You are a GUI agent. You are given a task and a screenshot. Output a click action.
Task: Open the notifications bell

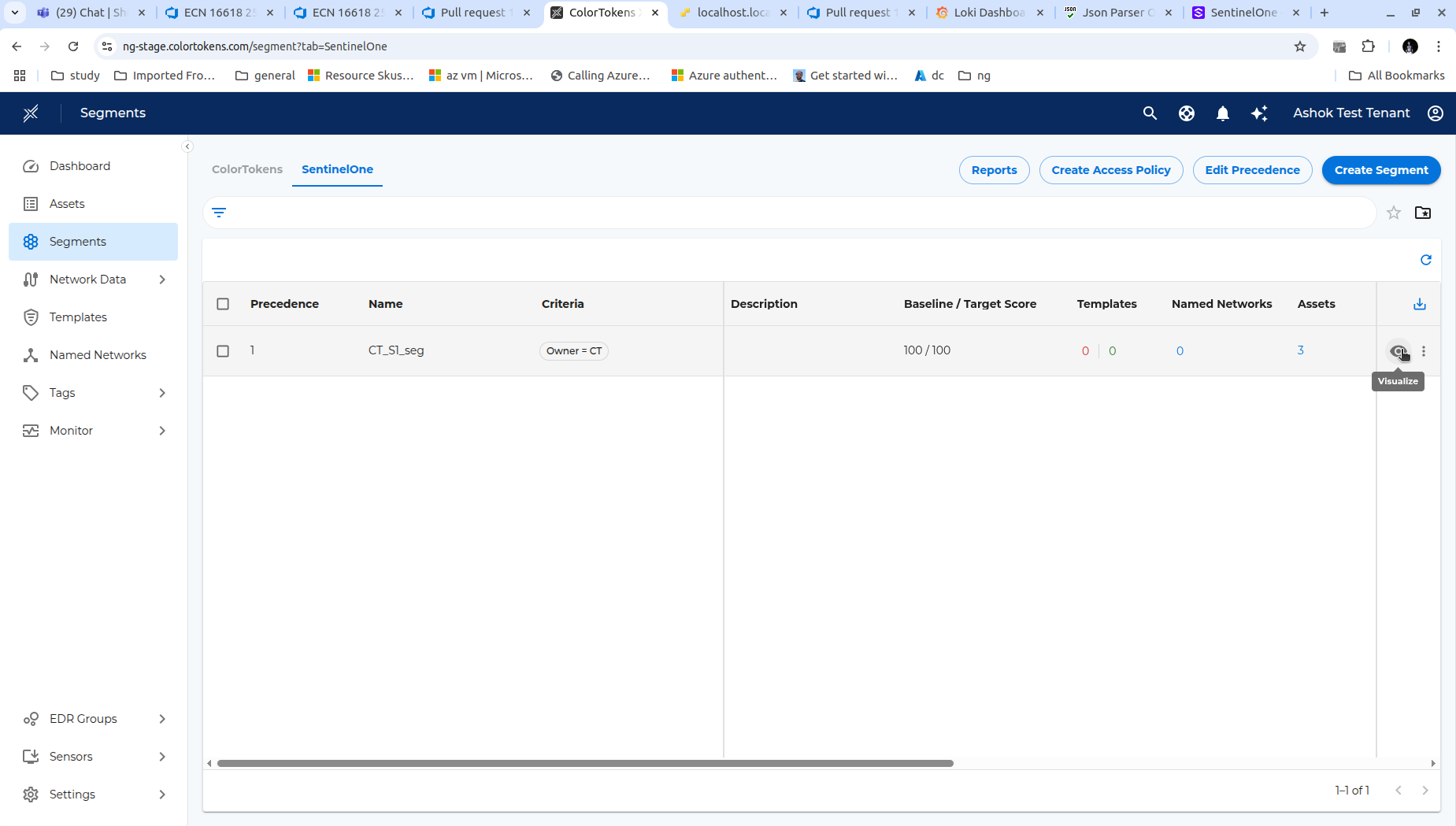1222,113
